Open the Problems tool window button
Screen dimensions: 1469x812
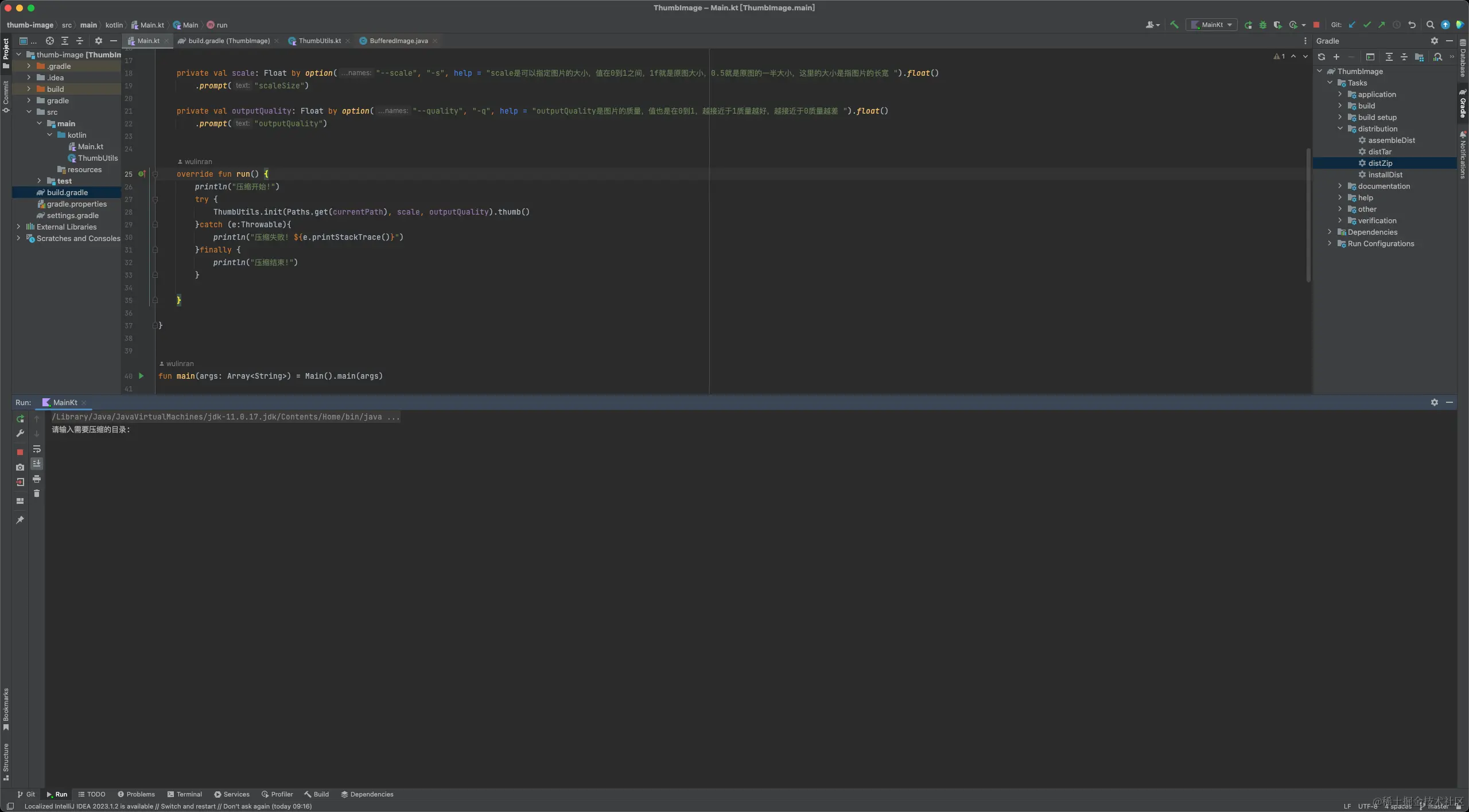pos(136,794)
